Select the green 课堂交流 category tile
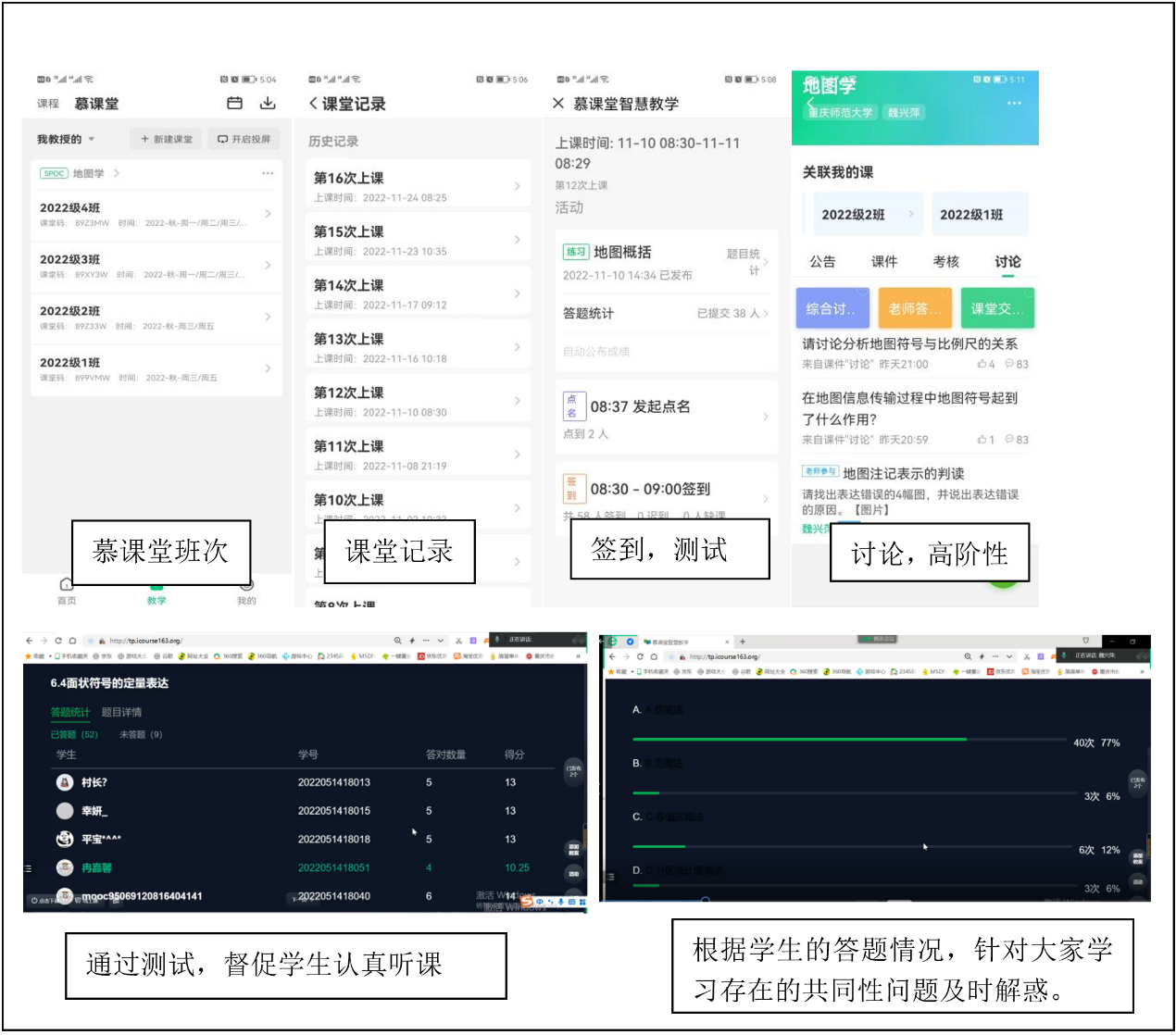 [x=997, y=308]
